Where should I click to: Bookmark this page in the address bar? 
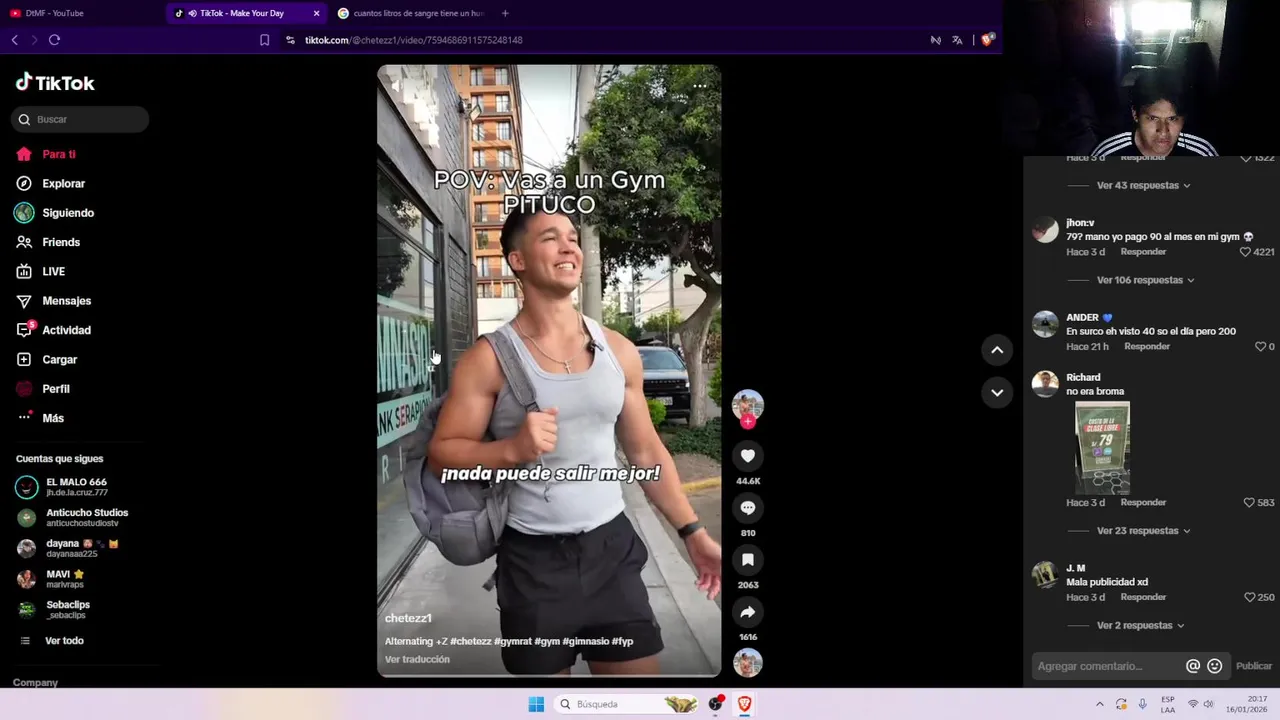[x=264, y=40]
